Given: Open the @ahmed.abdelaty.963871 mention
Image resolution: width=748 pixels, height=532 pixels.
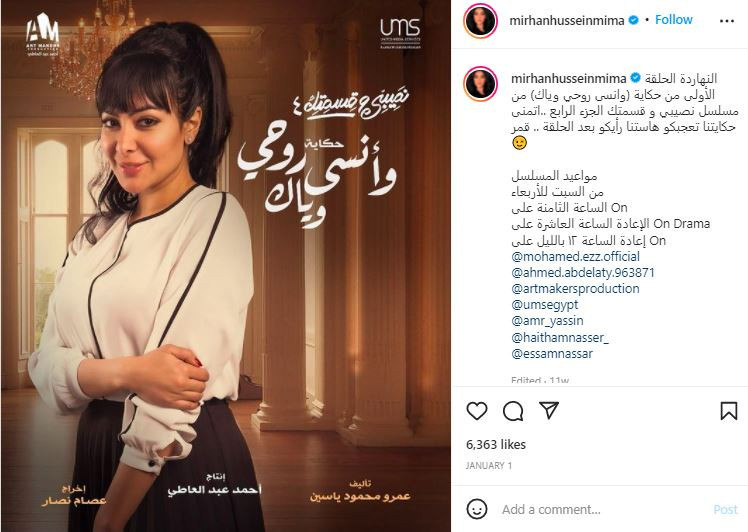Looking at the screenshot, I should click(583, 272).
